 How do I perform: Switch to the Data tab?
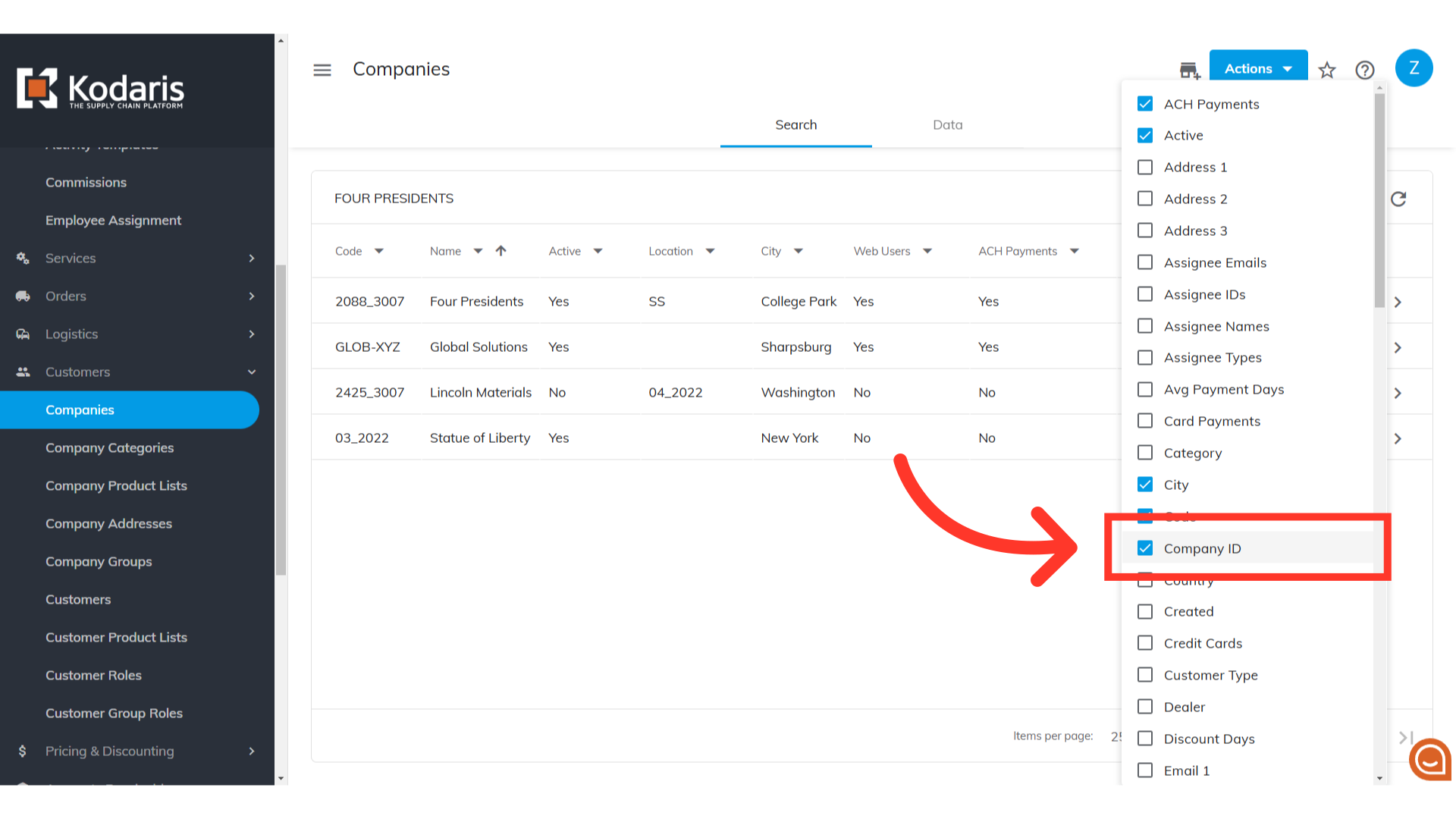coord(947,124)
